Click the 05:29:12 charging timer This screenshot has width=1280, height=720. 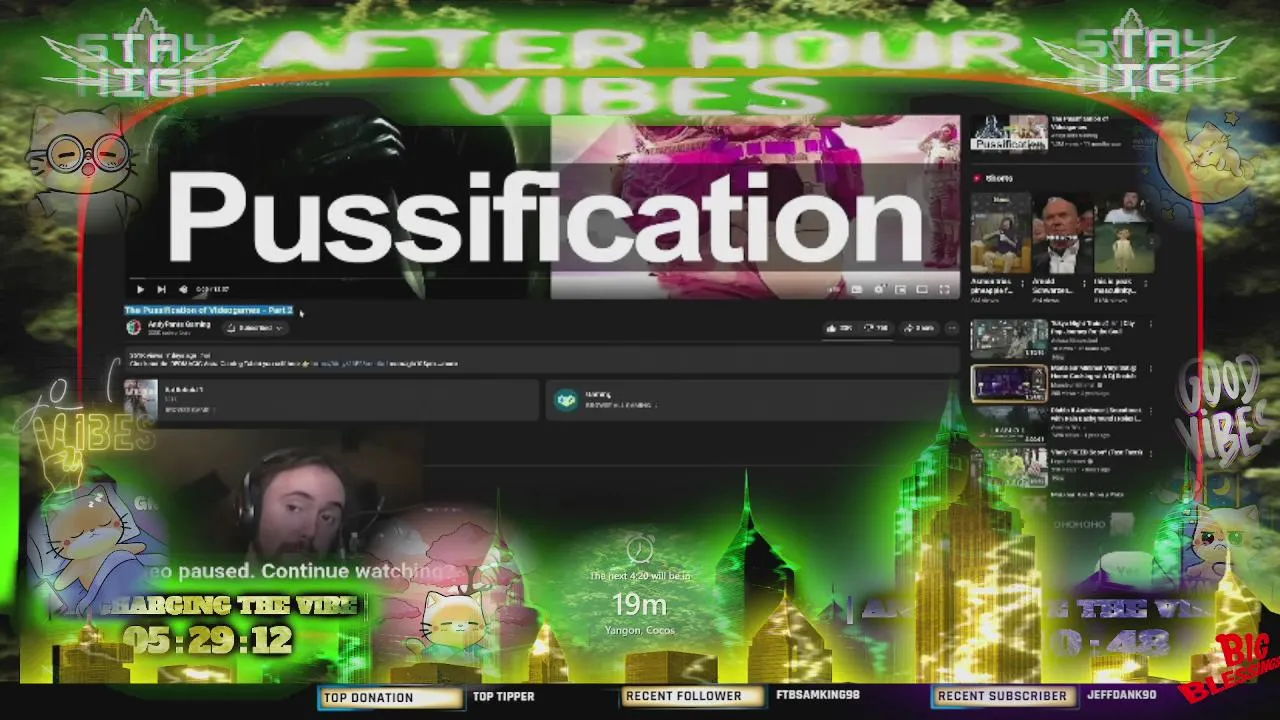[208, 639]
